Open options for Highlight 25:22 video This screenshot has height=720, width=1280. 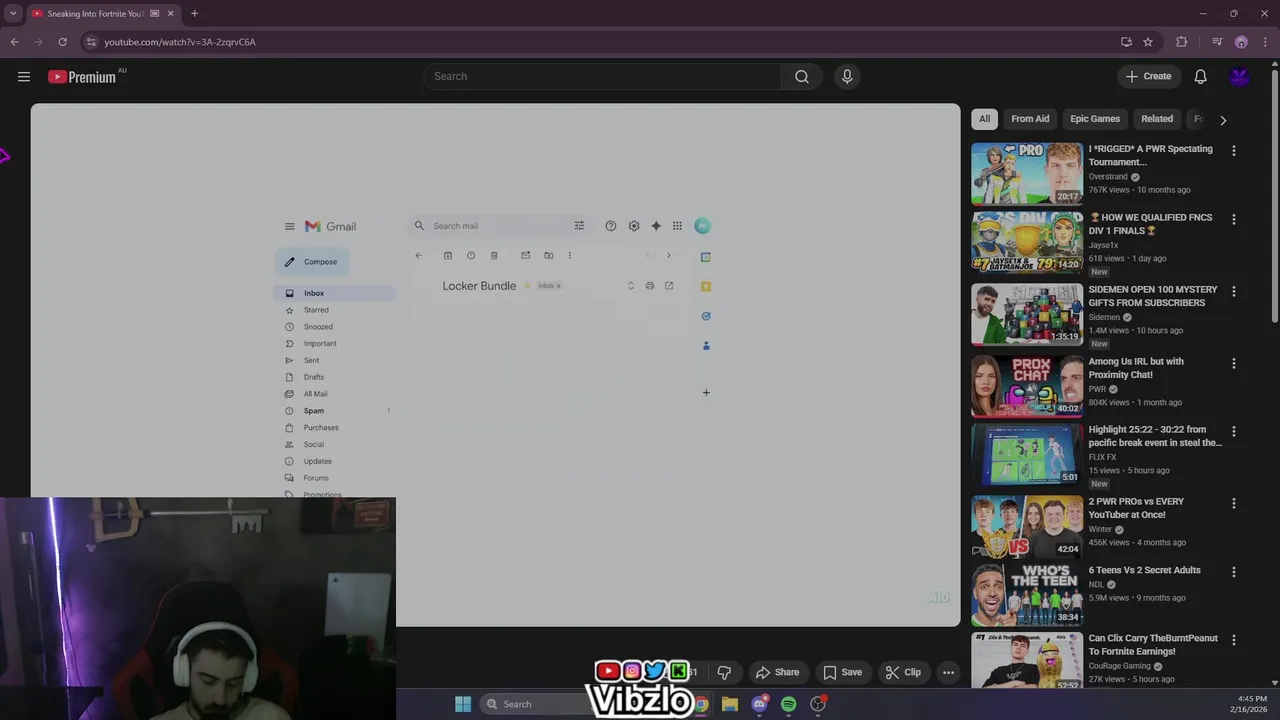(1233, 431)
